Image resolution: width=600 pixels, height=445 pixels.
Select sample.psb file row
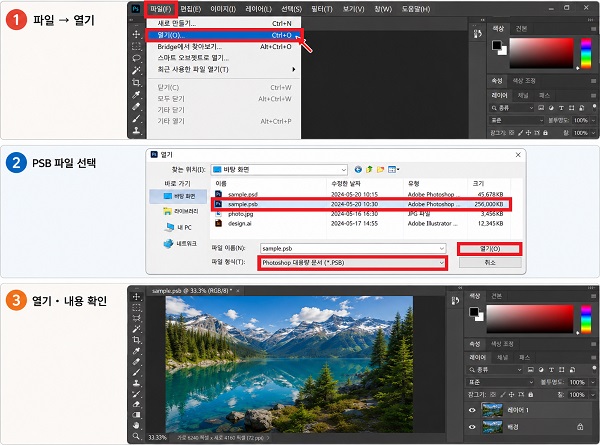coord(361,204)
